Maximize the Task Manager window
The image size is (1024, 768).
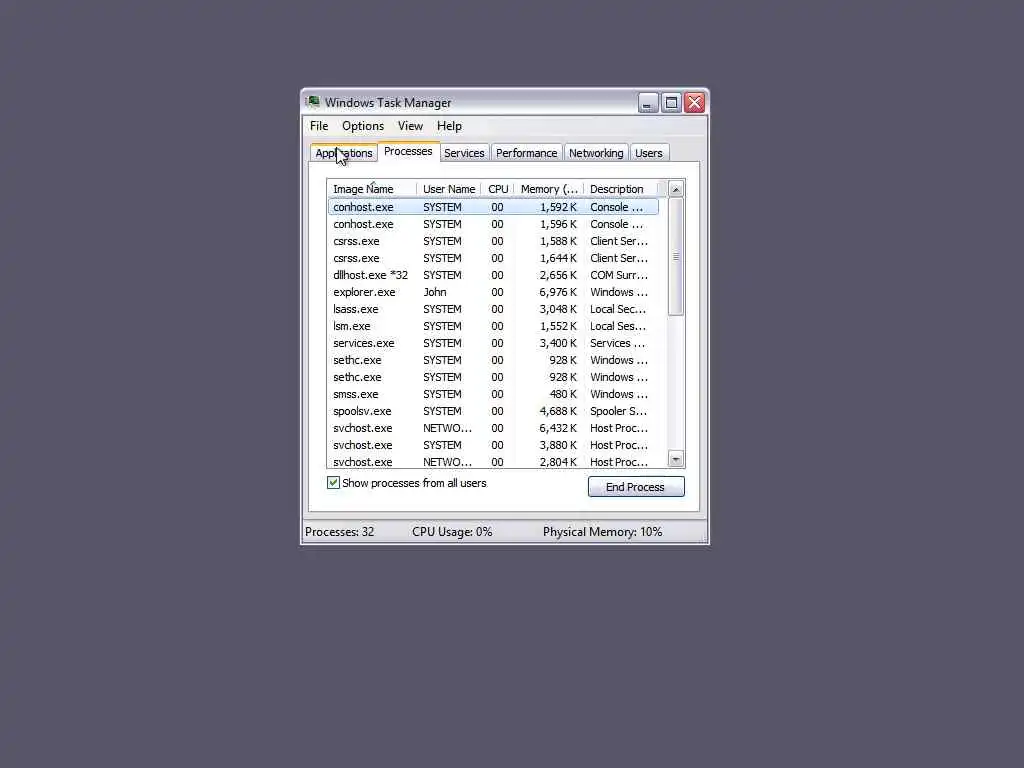pos(671,103)
